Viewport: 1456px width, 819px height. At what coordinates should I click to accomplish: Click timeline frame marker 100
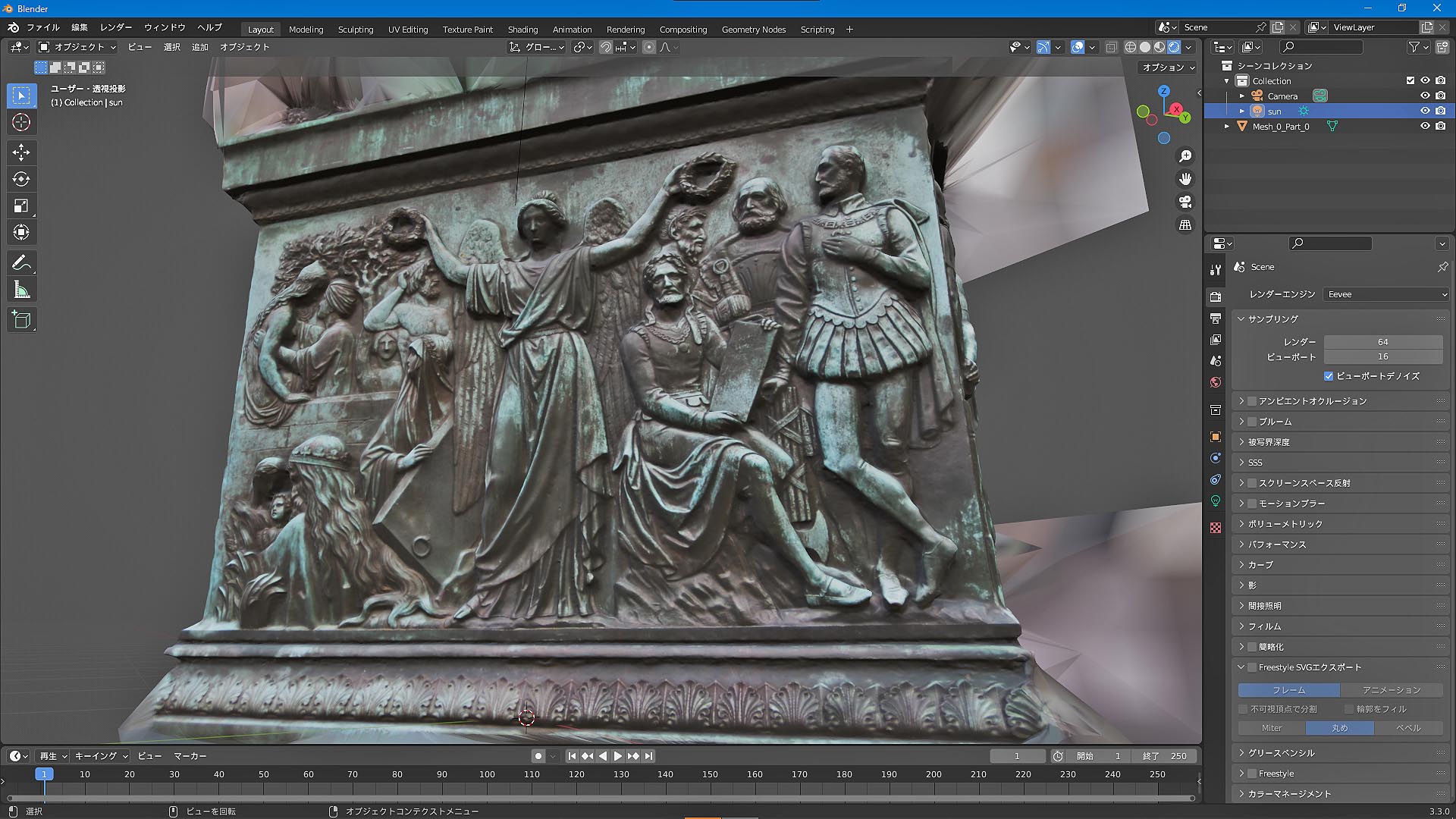click(487, 774)
